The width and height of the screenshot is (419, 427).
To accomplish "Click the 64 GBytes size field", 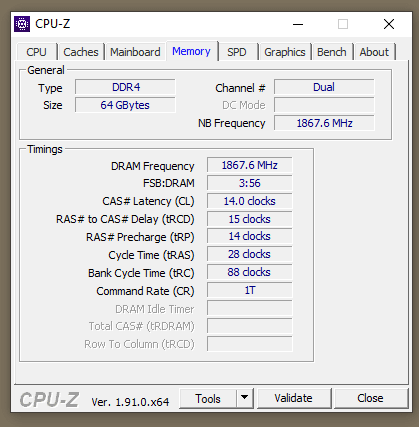I will 125,105.
